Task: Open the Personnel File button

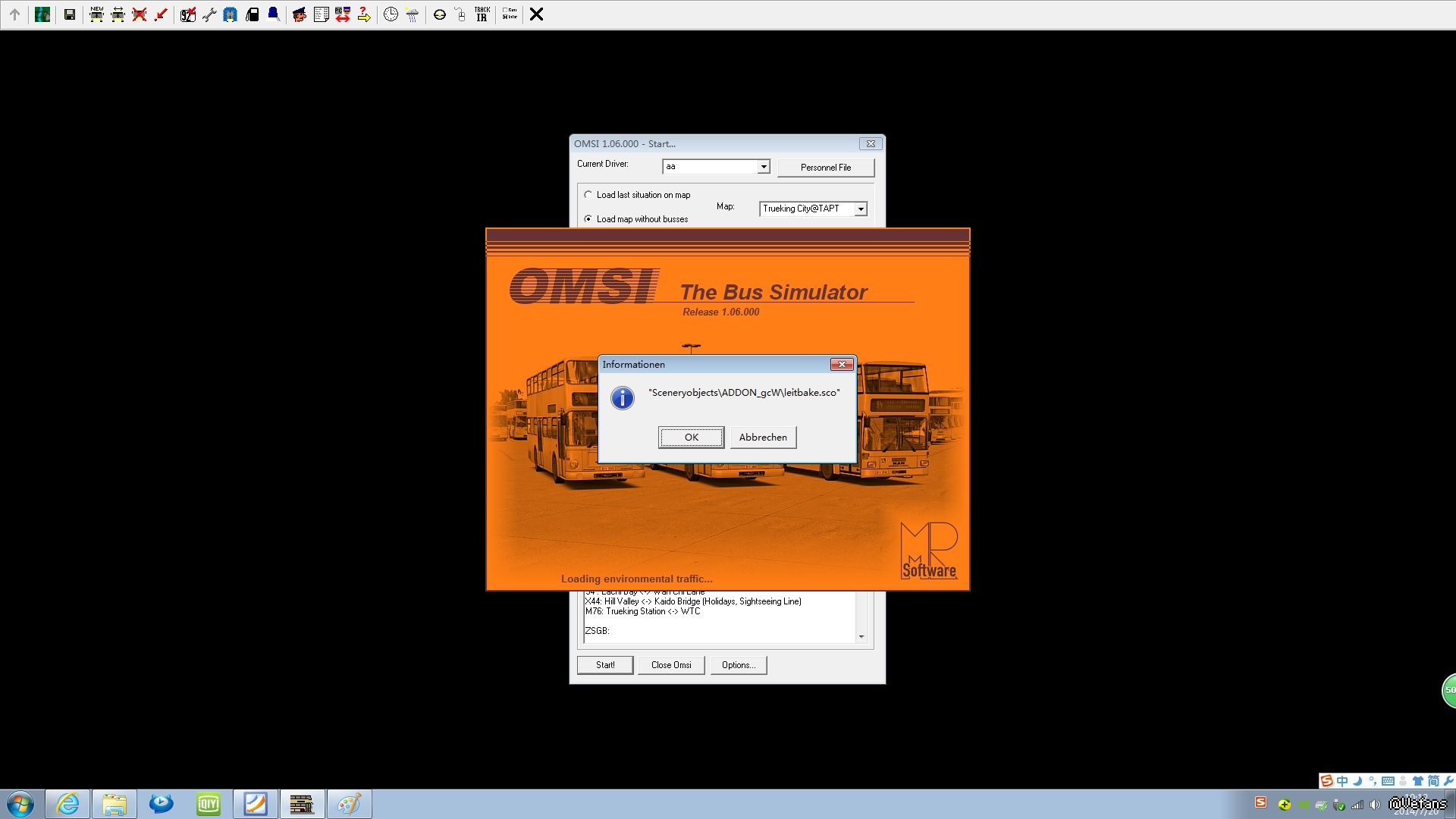Action: tap(825, 168)
